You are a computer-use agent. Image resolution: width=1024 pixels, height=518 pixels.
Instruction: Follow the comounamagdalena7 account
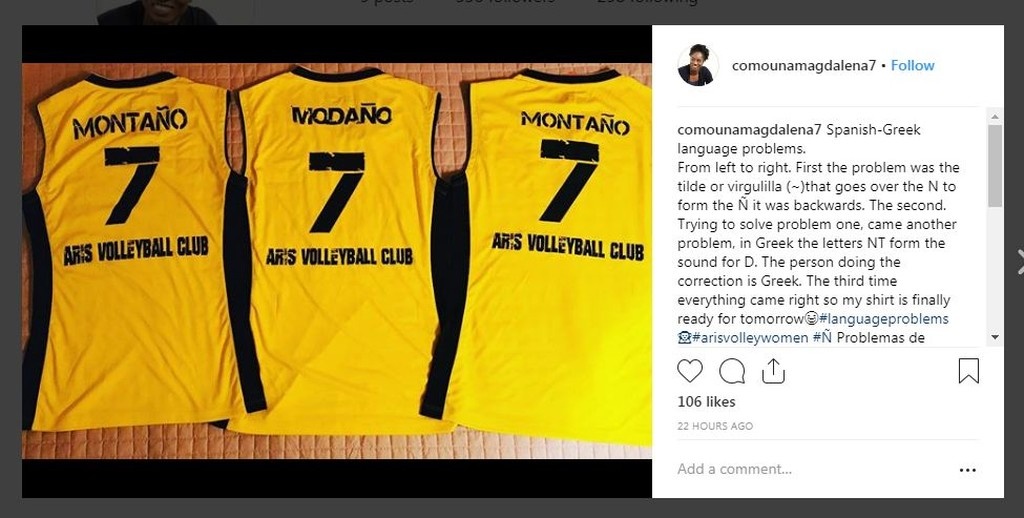click(912, 65)
